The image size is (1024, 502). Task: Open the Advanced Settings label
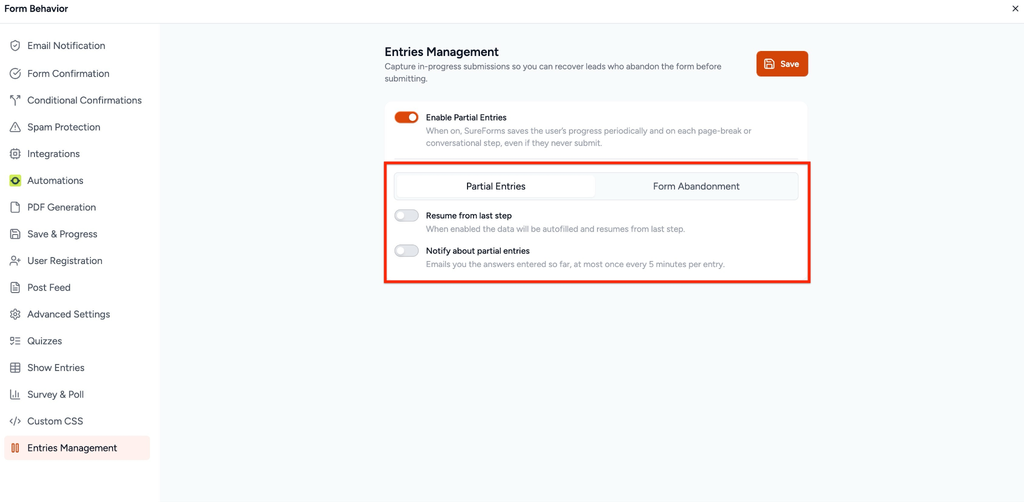tap(69, 315)
